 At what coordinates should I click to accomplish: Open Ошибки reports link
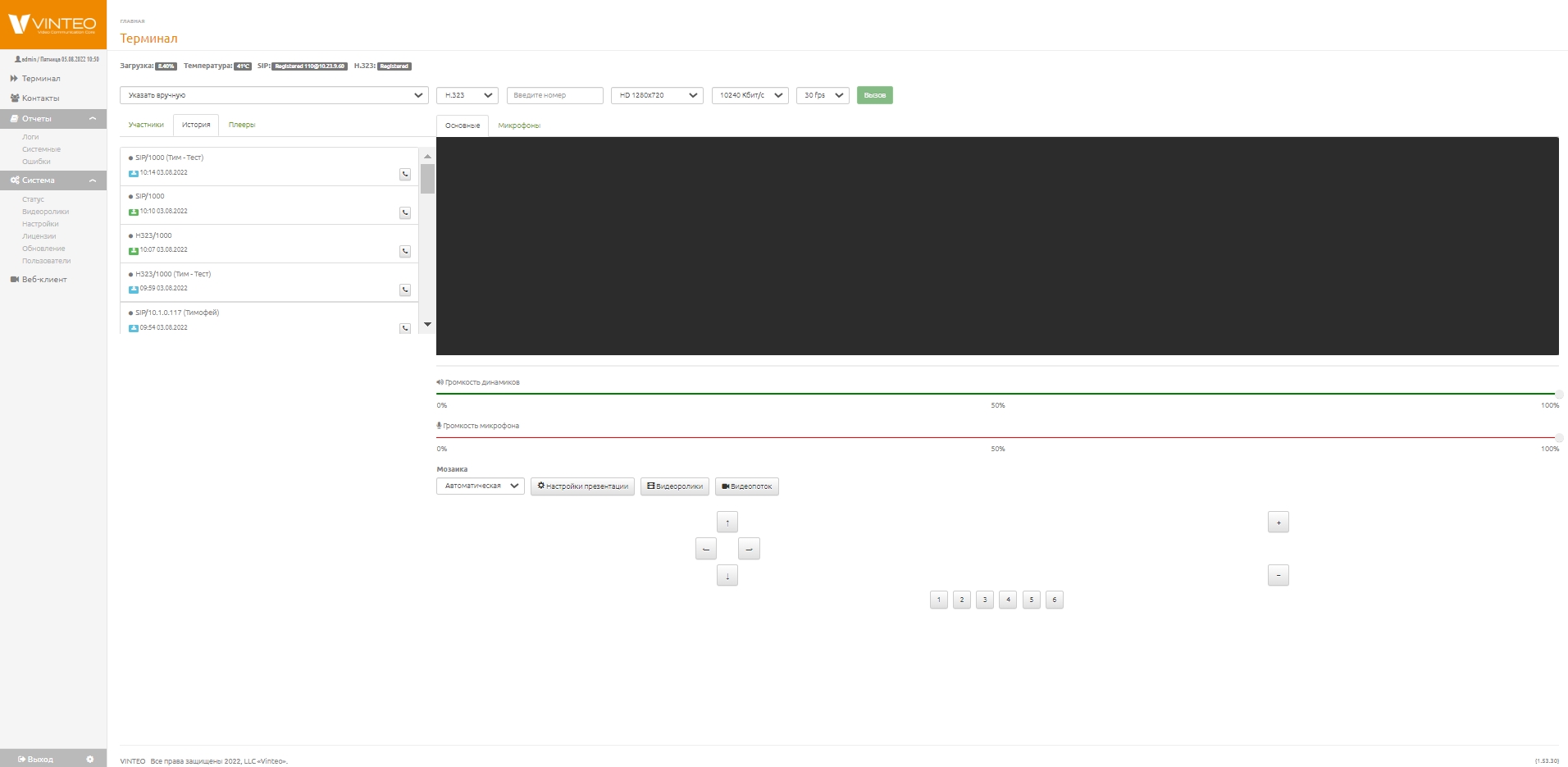pyautogui.click(x=36, y=162)
